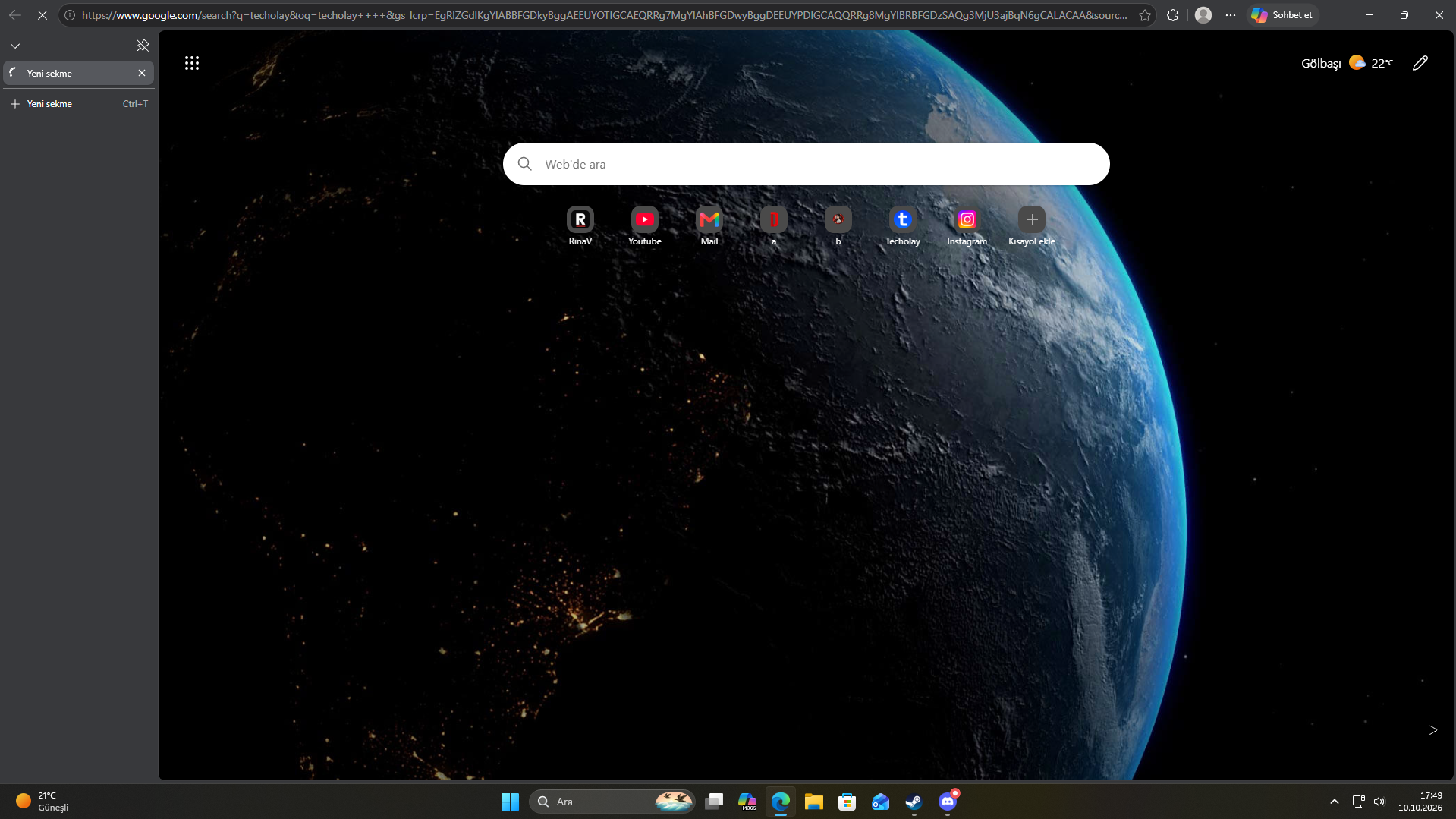
Task: Open Task View on the taskbar
Action: tap(714, 802)
